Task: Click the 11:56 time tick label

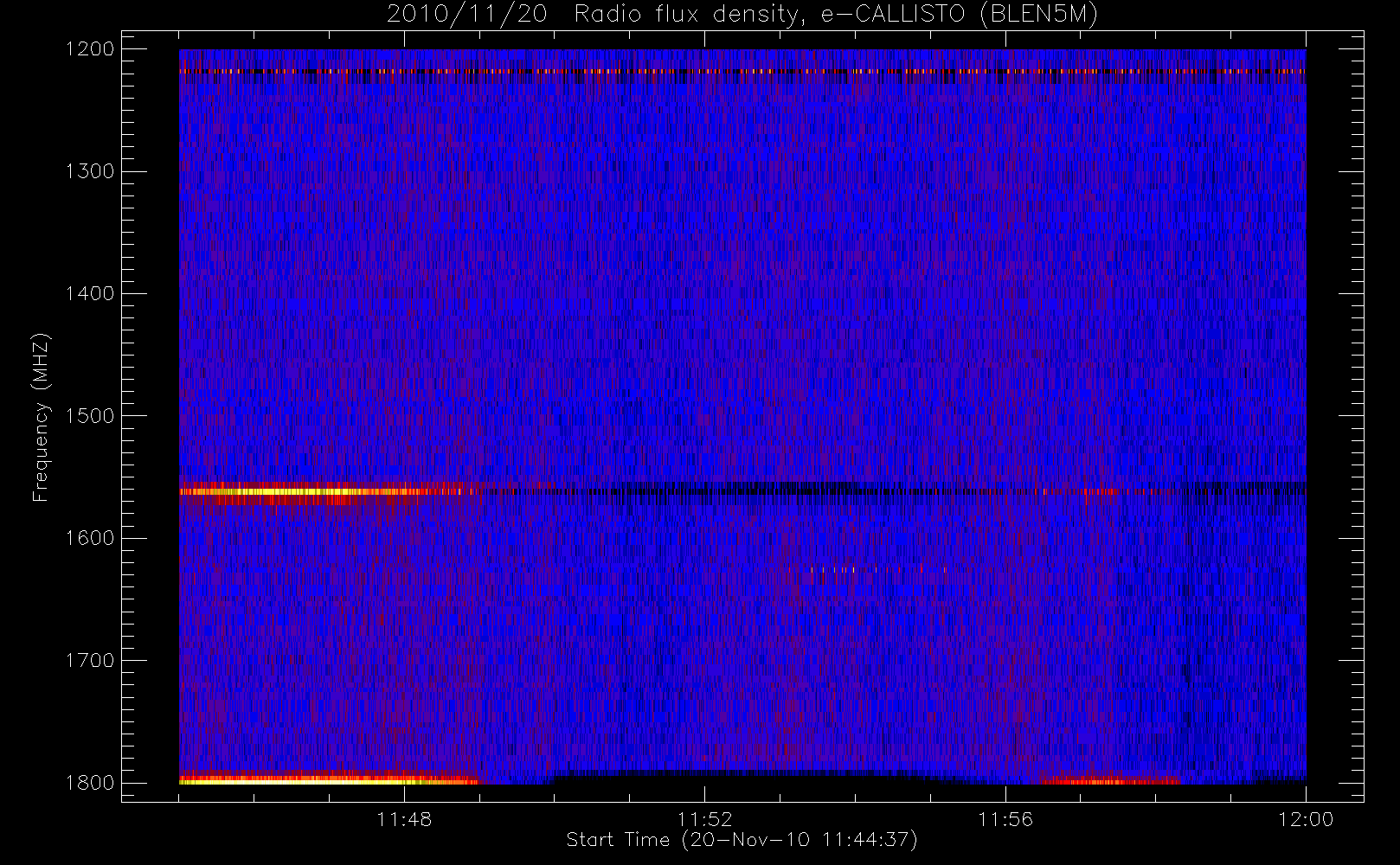Action: (x=1005, y=819)
